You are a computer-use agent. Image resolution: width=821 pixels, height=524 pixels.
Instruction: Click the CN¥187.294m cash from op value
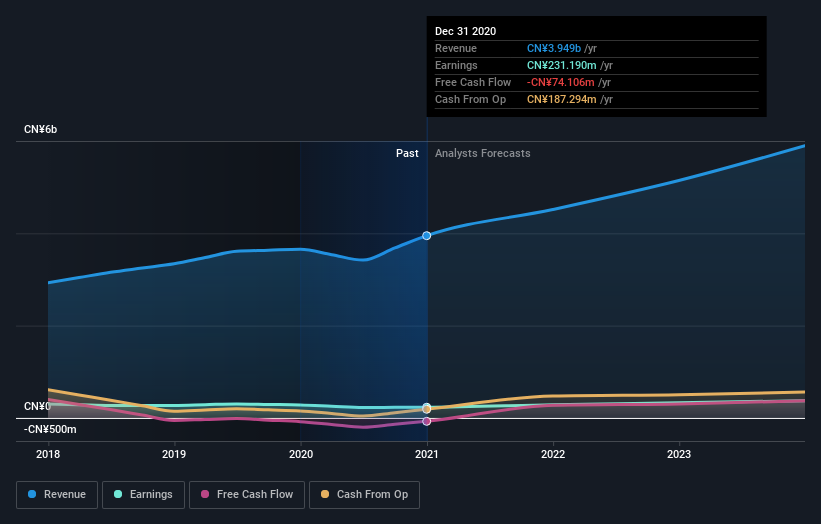pyautogui.click(x=561, y=99)
